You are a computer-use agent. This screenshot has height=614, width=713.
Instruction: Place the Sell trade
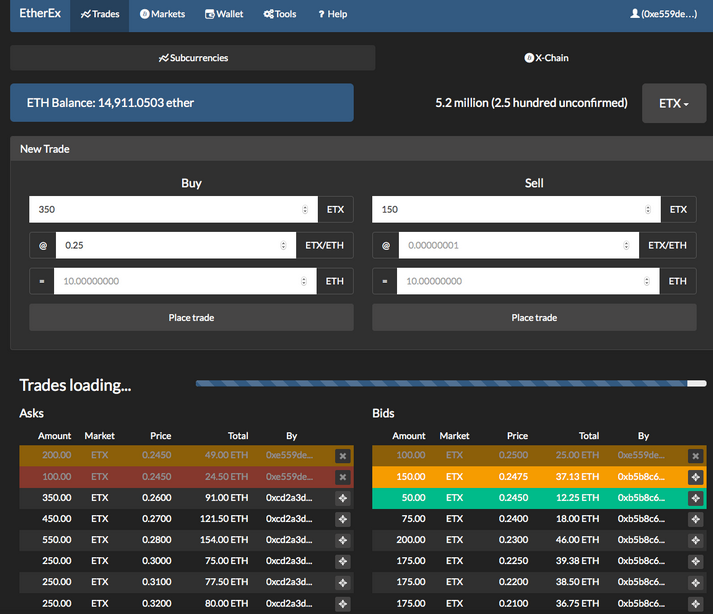(534, 317)
